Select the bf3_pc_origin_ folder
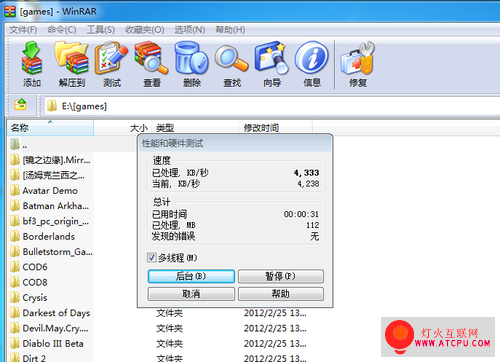The image size is (500, 362). coord(49,221)
